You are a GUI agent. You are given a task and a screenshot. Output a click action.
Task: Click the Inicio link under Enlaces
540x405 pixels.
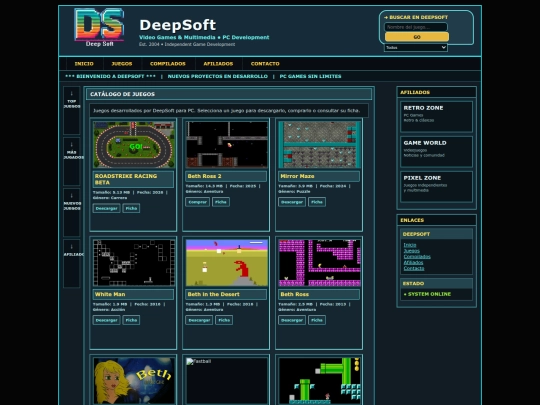pyautogui.click(x=410, y=245)
